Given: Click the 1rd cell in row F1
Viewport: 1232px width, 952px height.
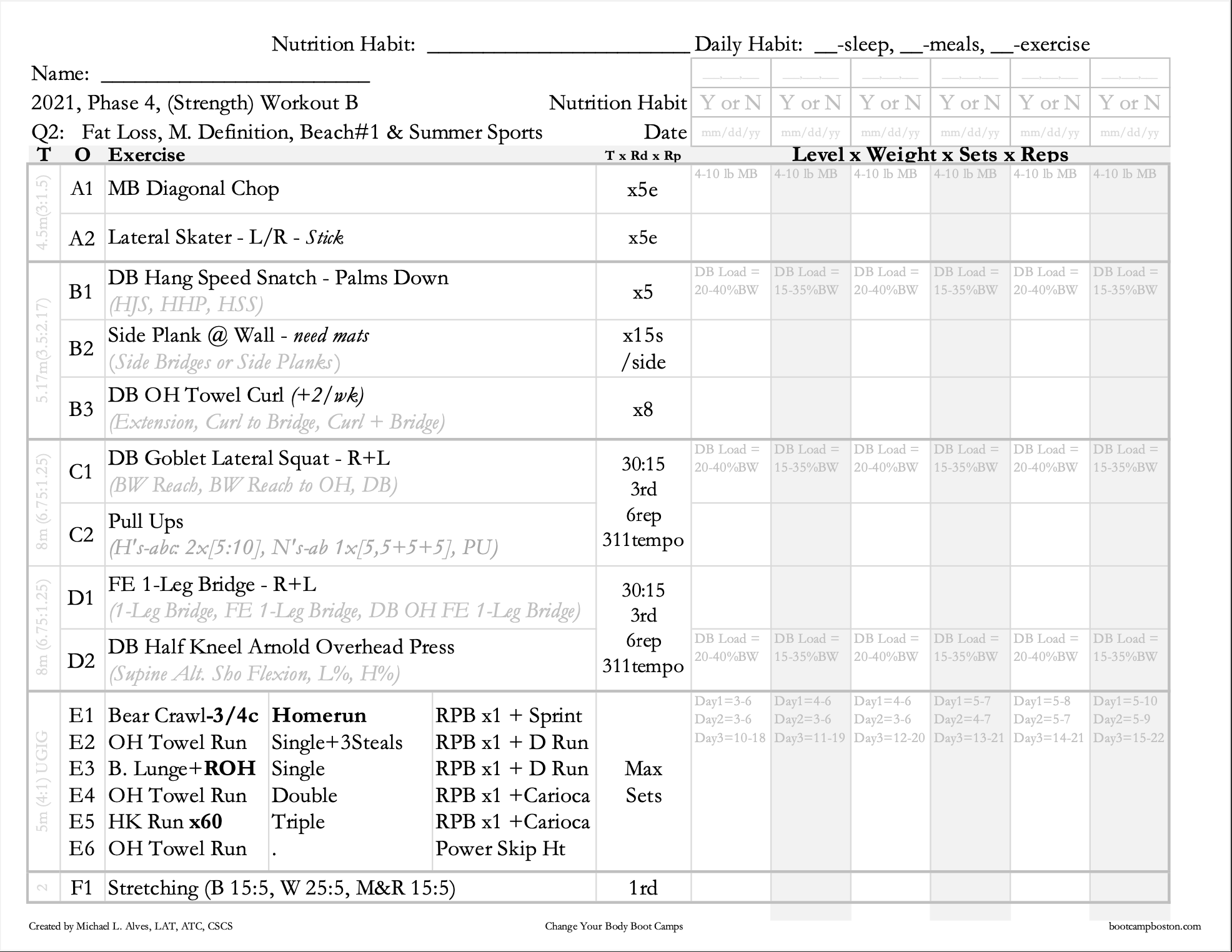Looking at the screenshot, I should pyautogui.click(x=643, y=888).
